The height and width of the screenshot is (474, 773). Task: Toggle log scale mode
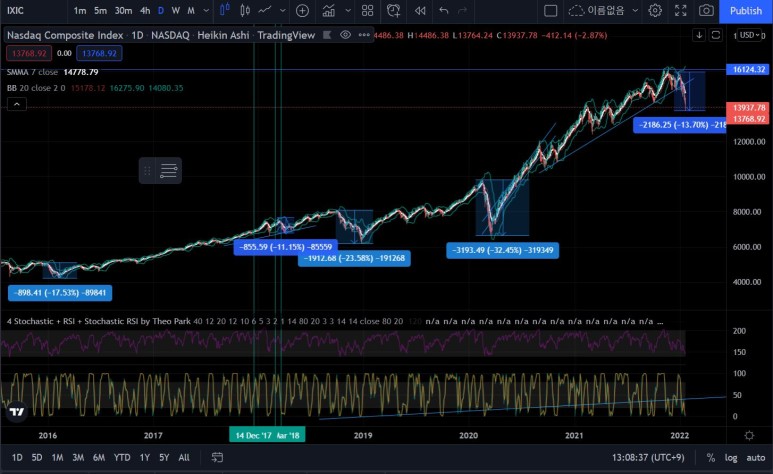coord(731,458)
